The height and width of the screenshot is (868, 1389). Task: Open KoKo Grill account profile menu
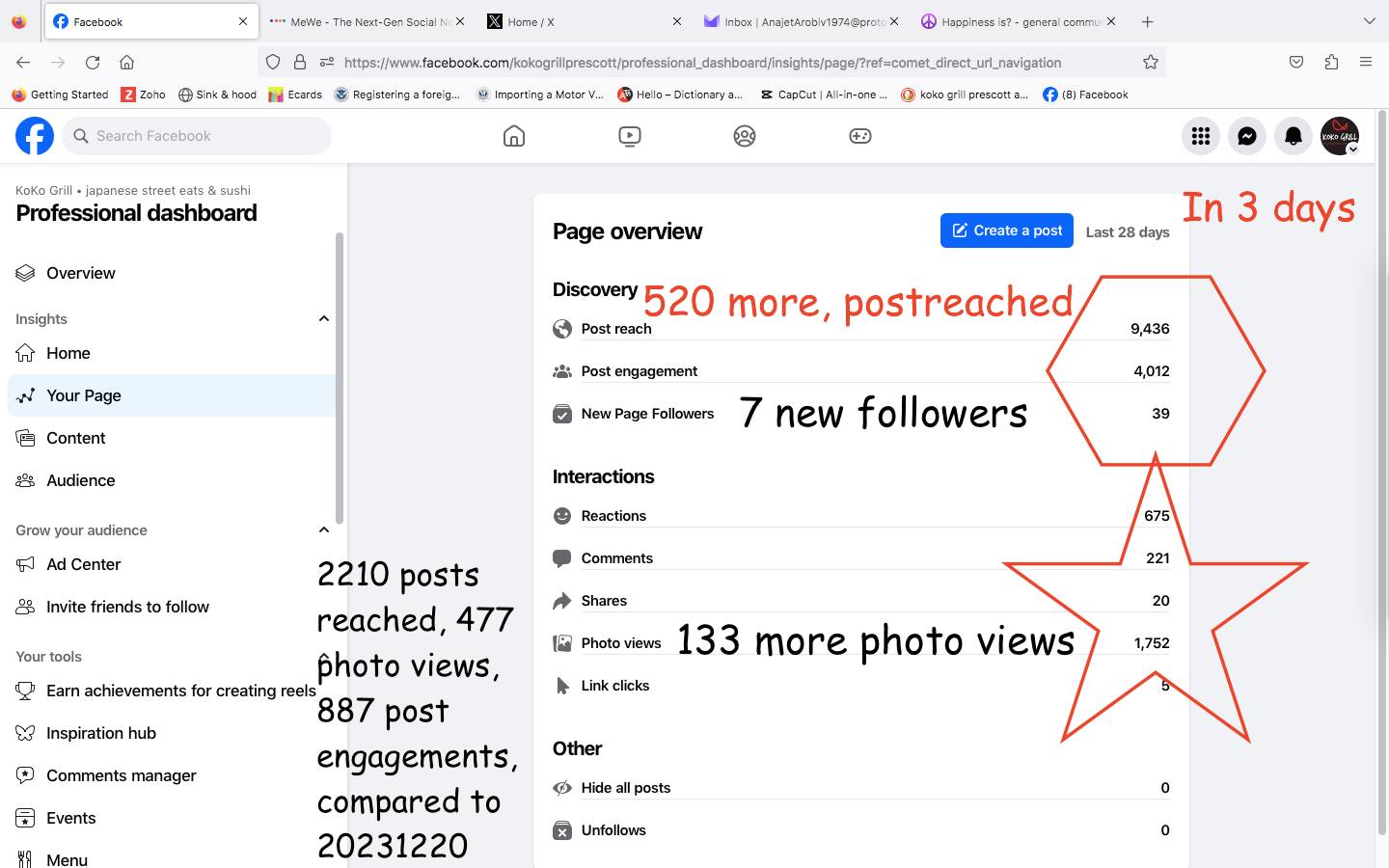pos(1340,136)
